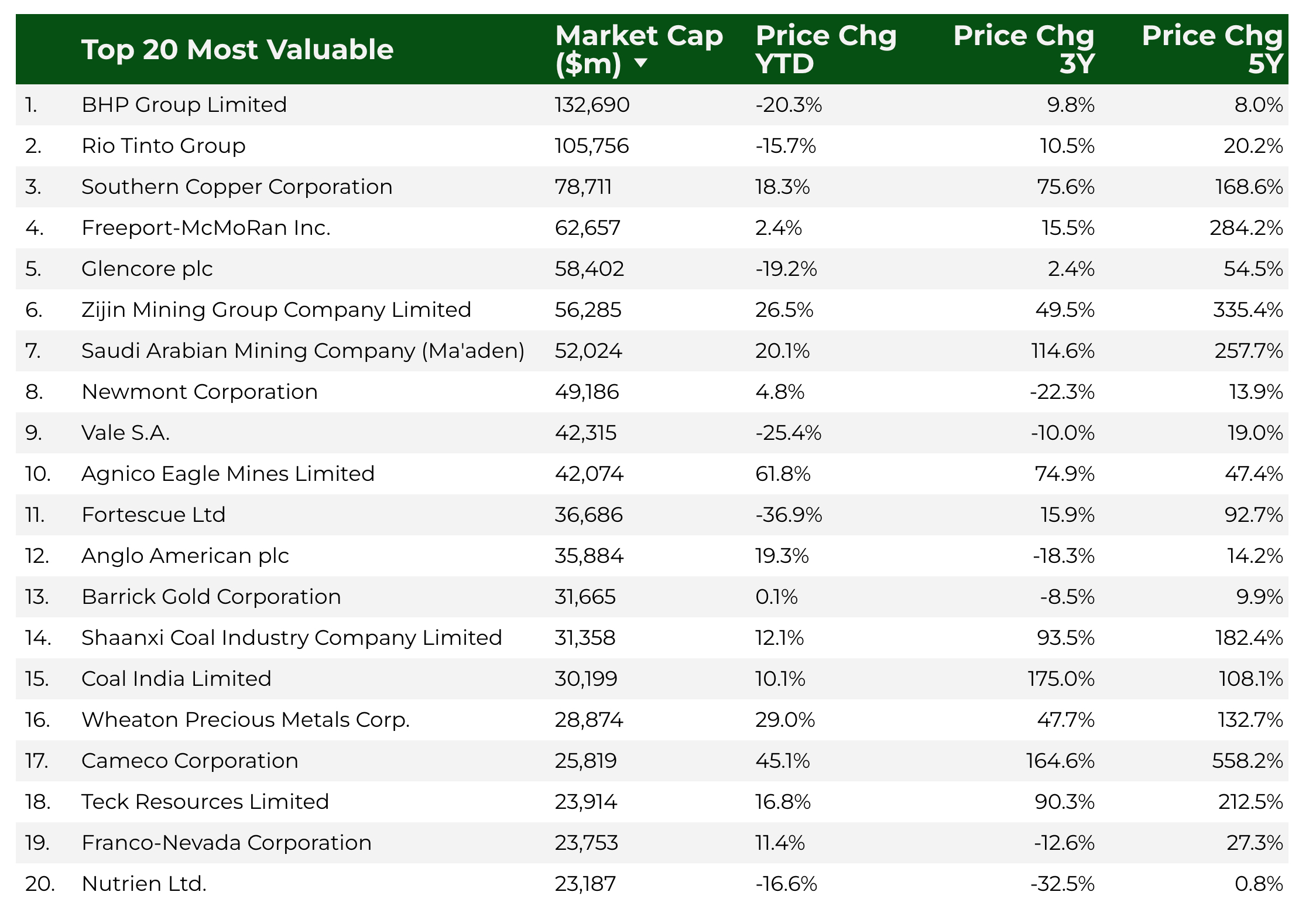This screenshot has height=909, width=1316.
Task: Select Glencore plc market cap 58,402
Action: [x=589, y=269]
